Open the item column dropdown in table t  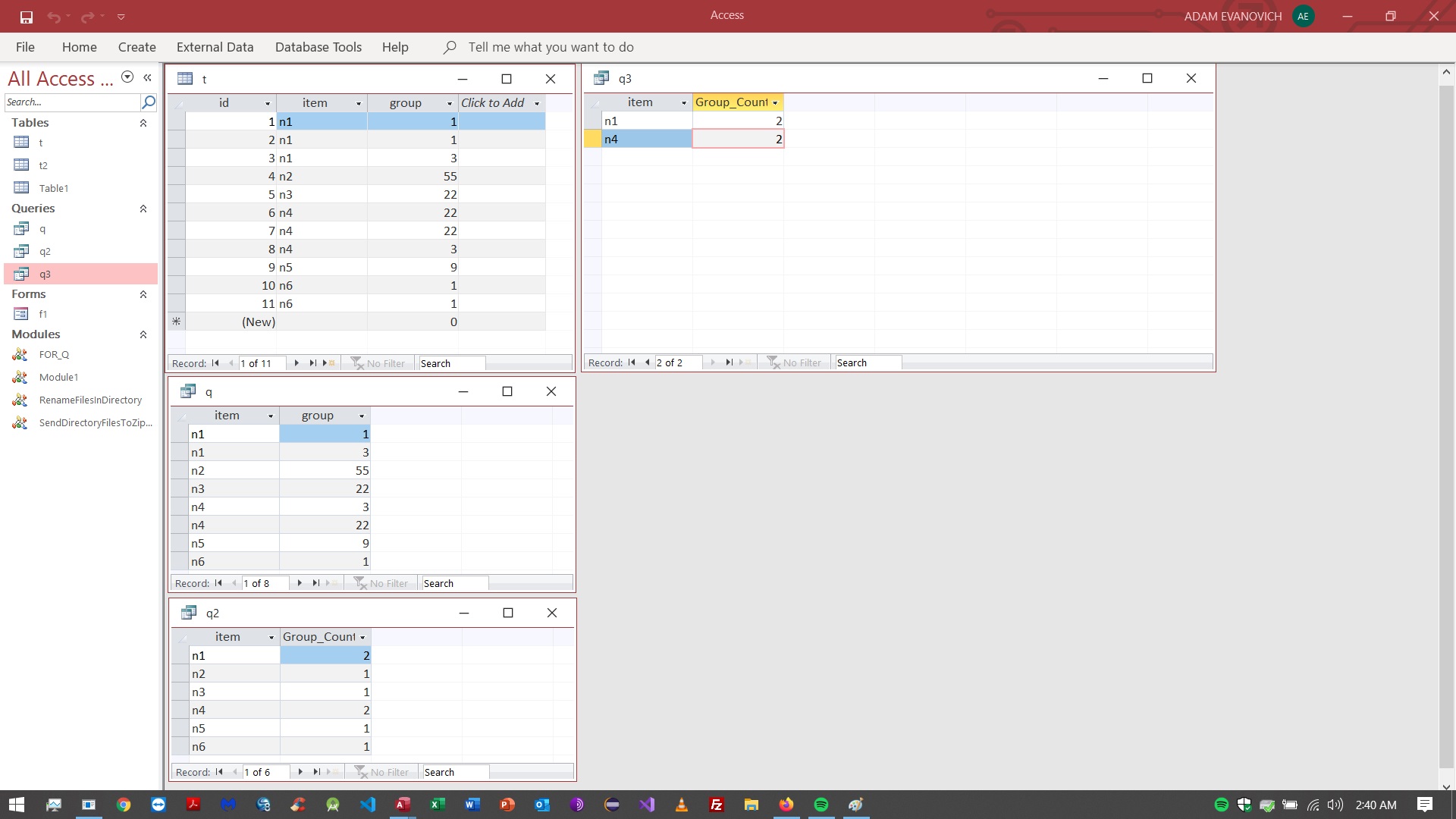click(359, 103)
